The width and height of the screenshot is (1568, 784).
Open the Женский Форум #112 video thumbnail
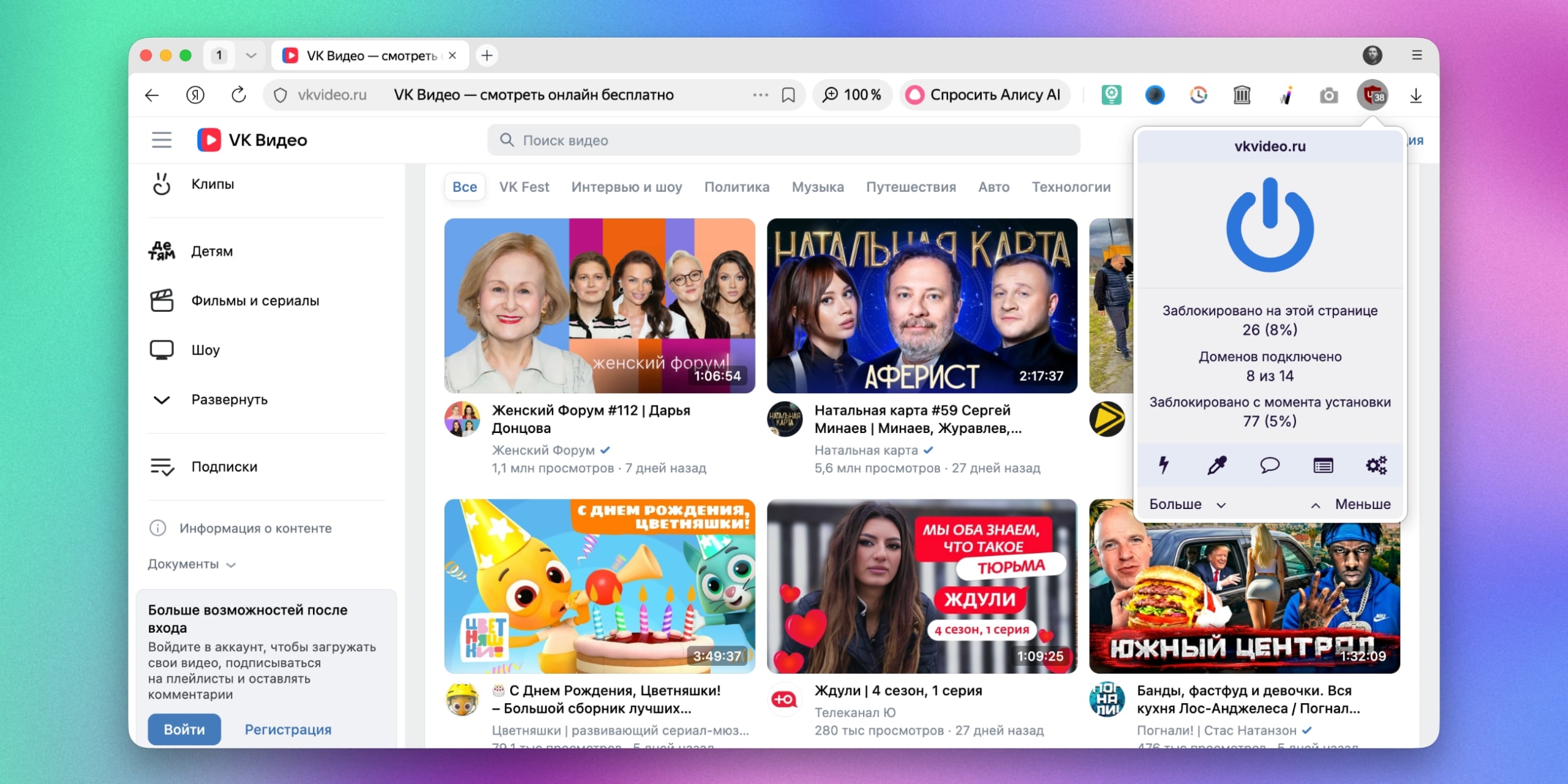tap(600, 306)
